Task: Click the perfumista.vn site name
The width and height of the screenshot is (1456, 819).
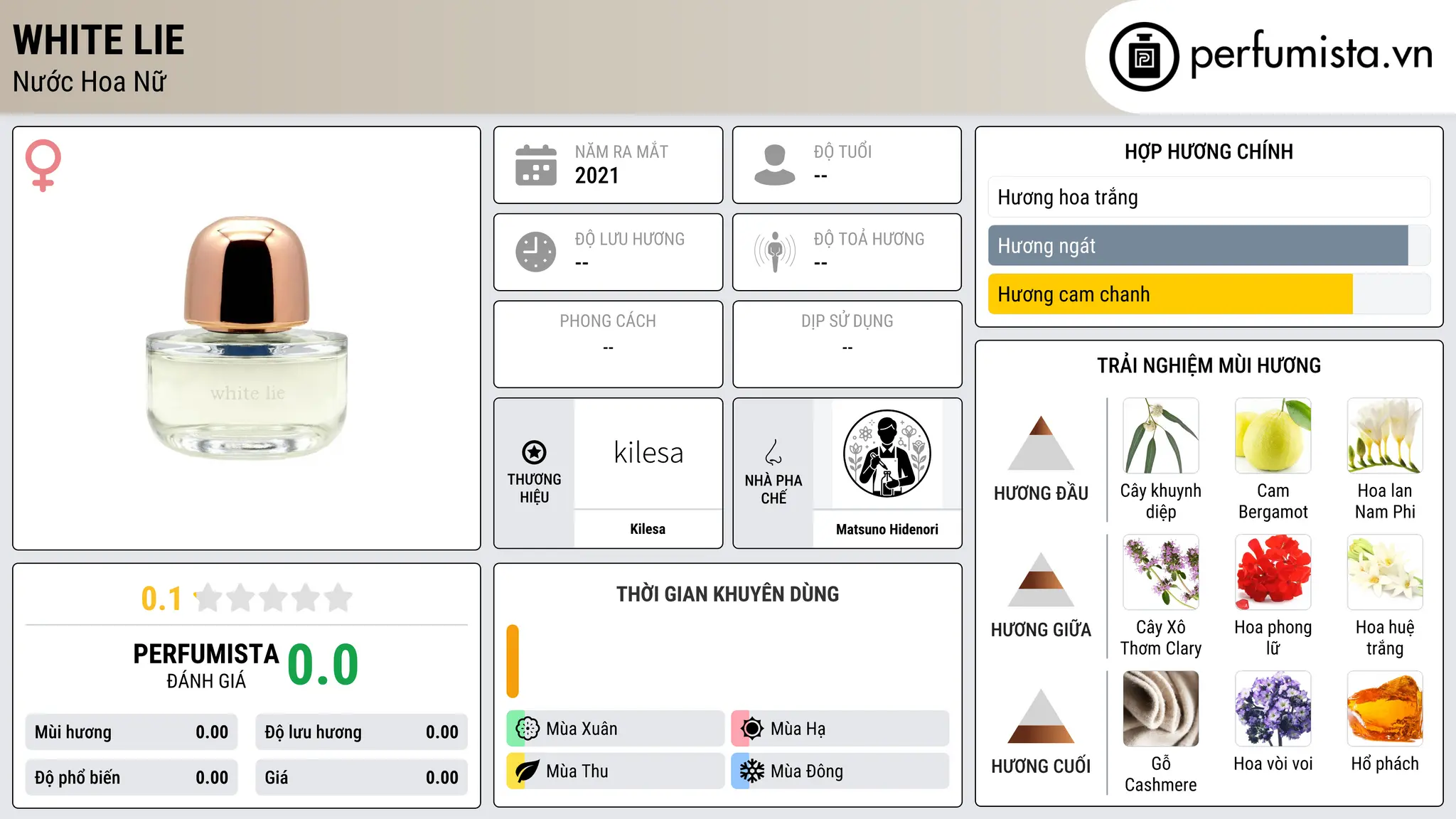Action: 1312,54
